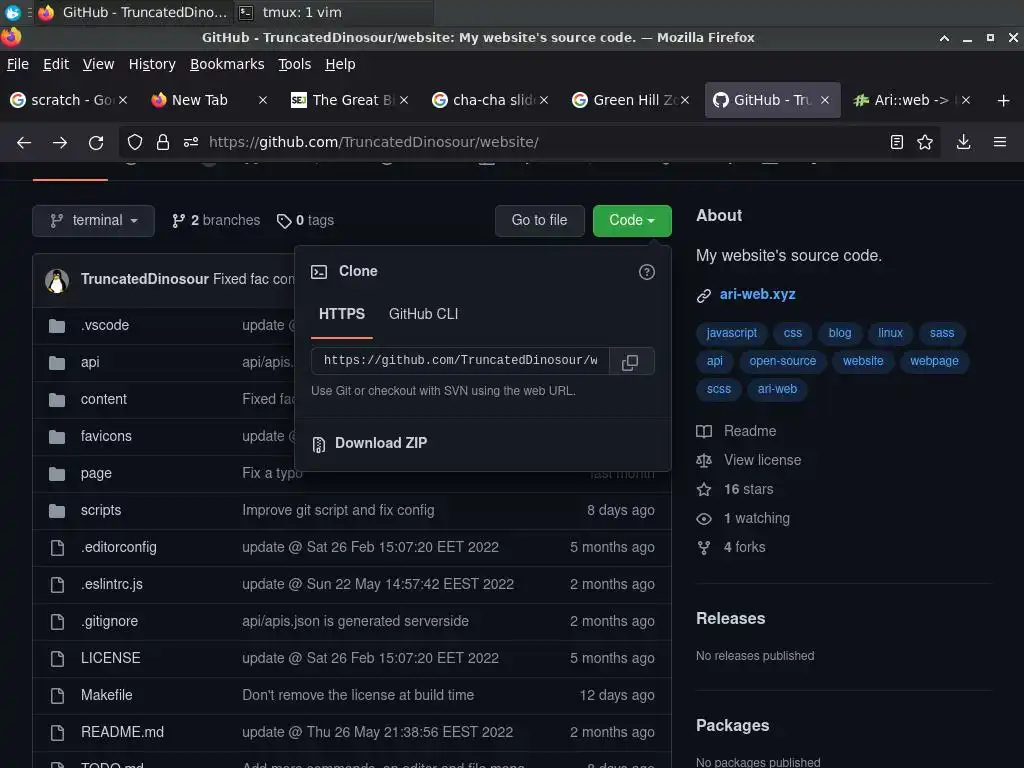Image resolution: width=1024 pixels, height=768 pixels.
Task: Open the View menu
Action: point(99,64)
